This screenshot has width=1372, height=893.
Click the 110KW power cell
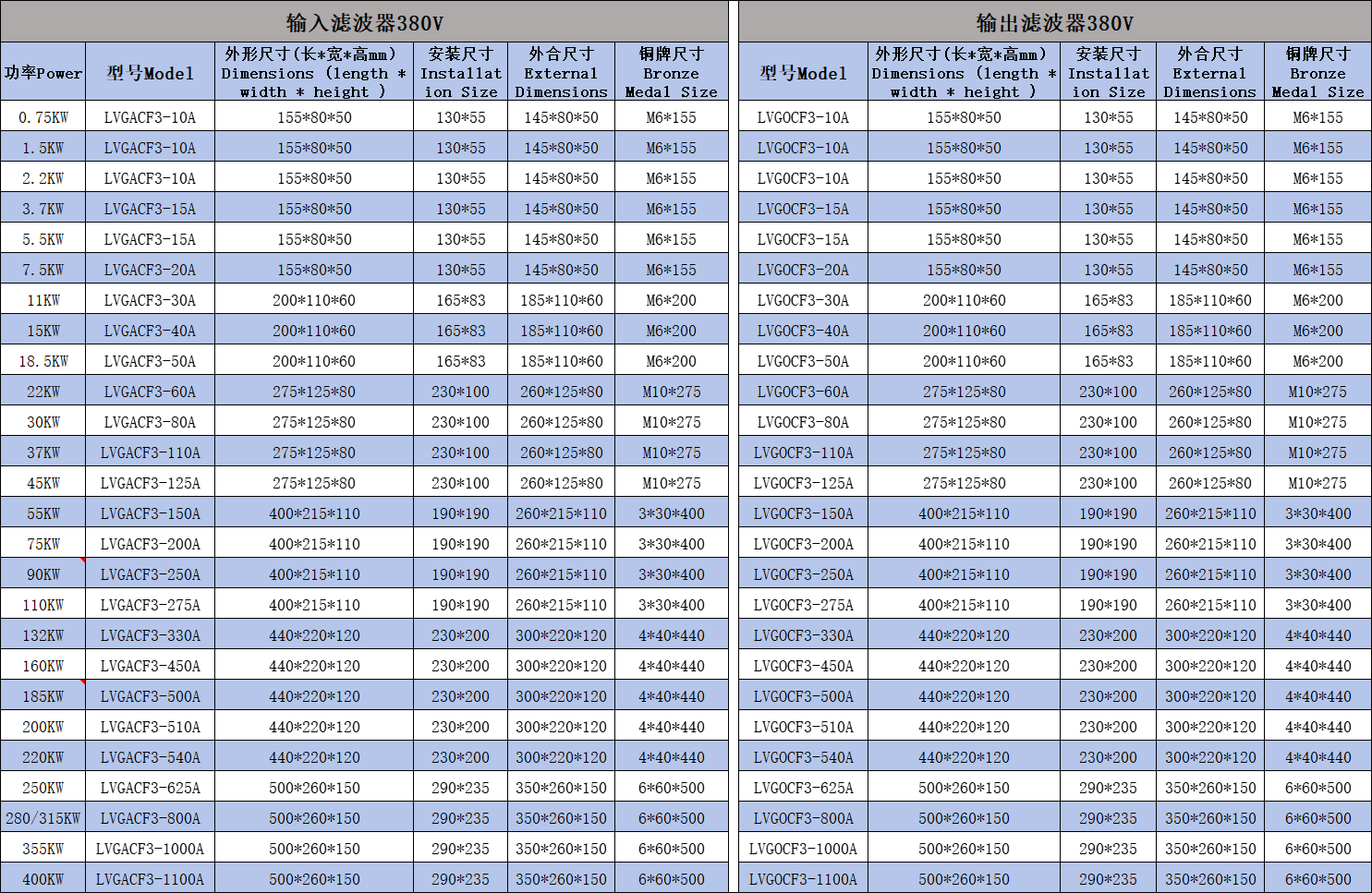coord(42,605)
